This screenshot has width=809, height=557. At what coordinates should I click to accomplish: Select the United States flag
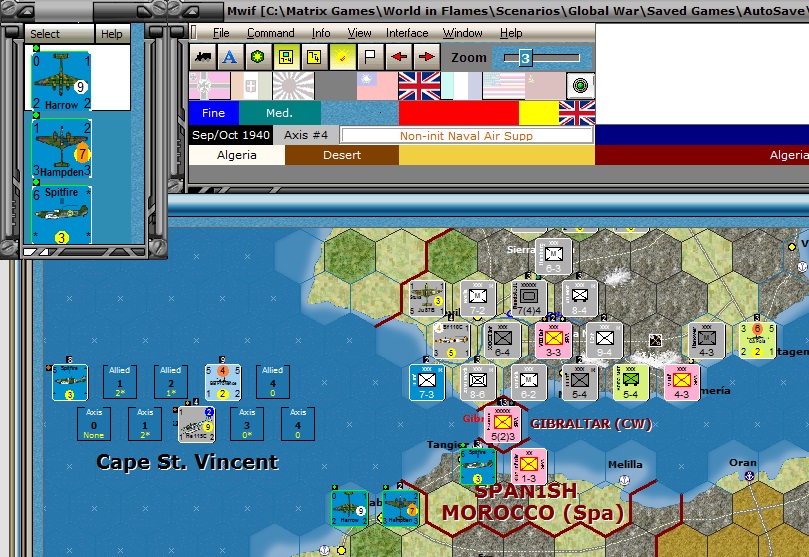[x=504, y=86]
